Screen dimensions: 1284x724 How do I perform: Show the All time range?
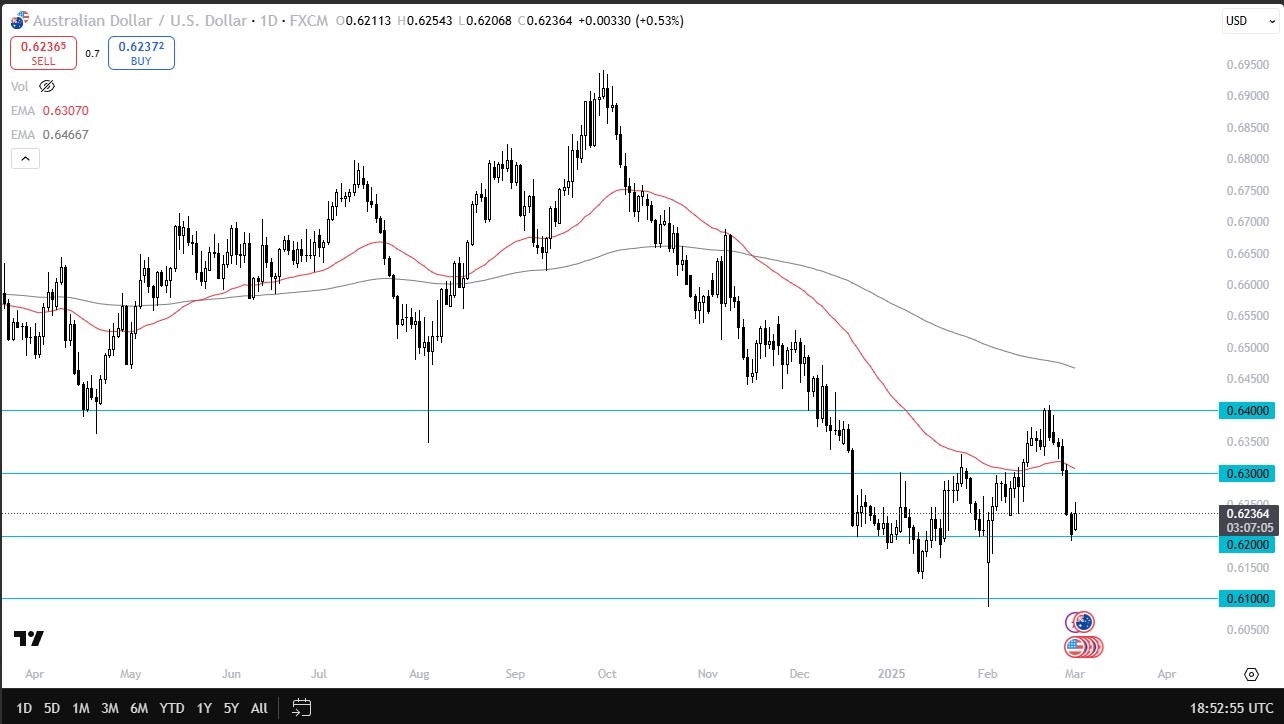[259, 708]
